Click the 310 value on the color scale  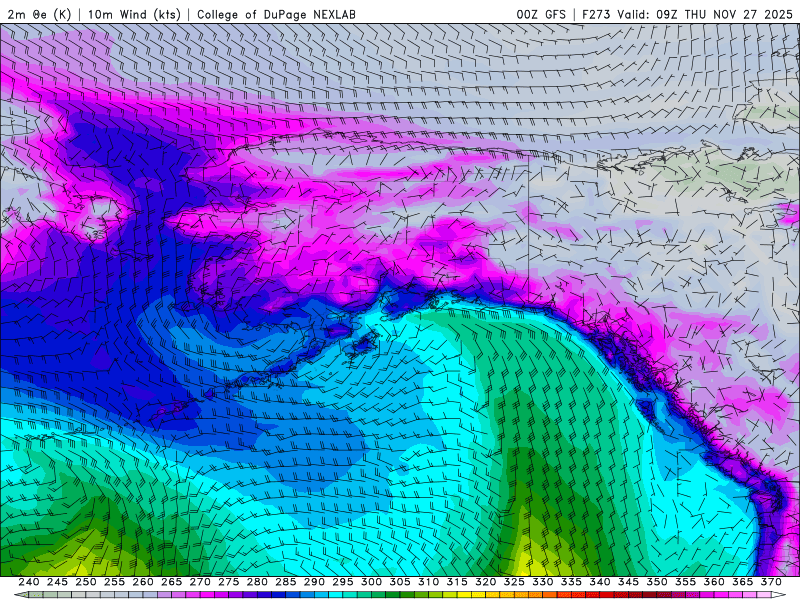click(429, 582)
